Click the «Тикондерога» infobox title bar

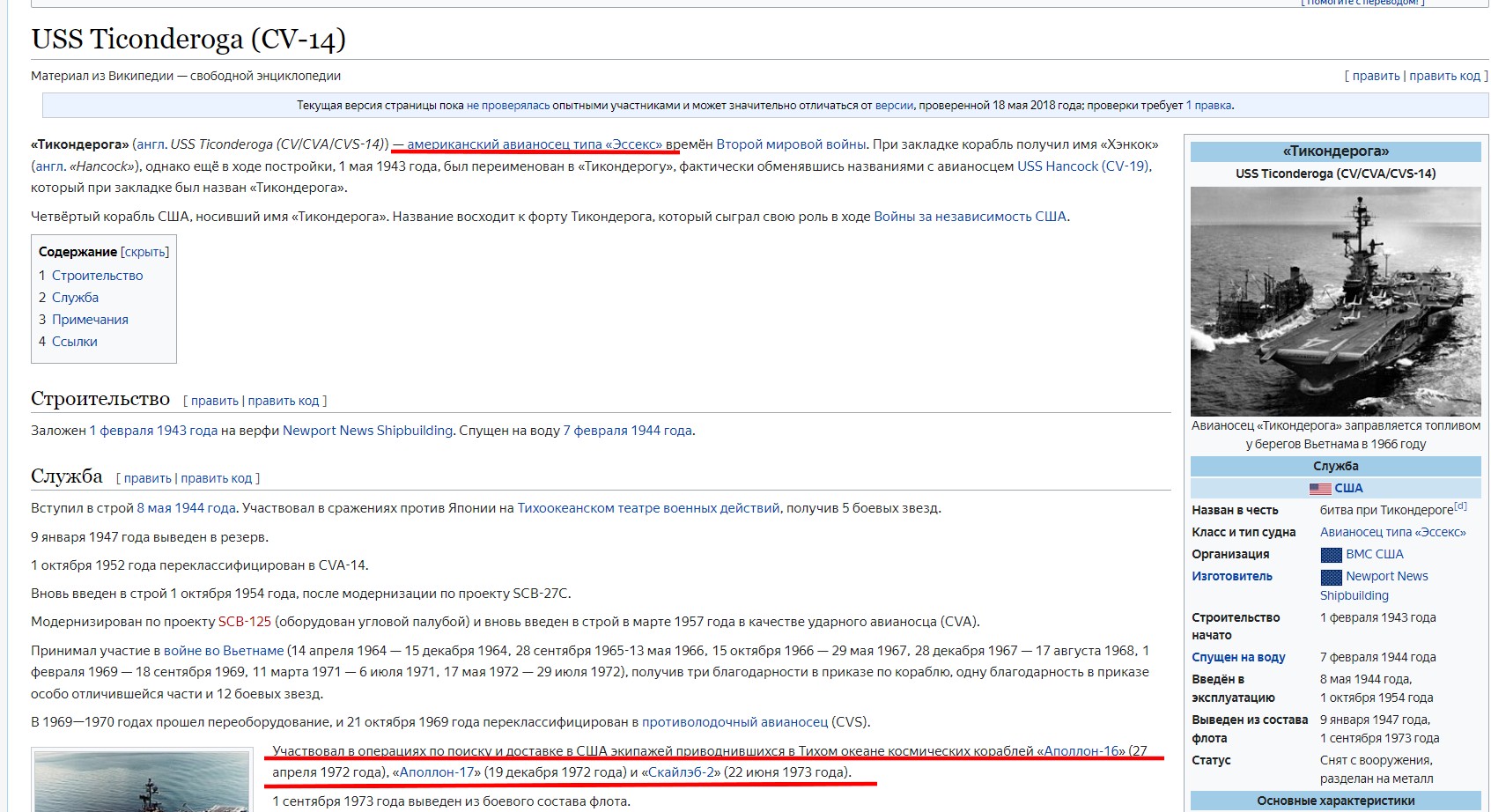[1335, 151]
